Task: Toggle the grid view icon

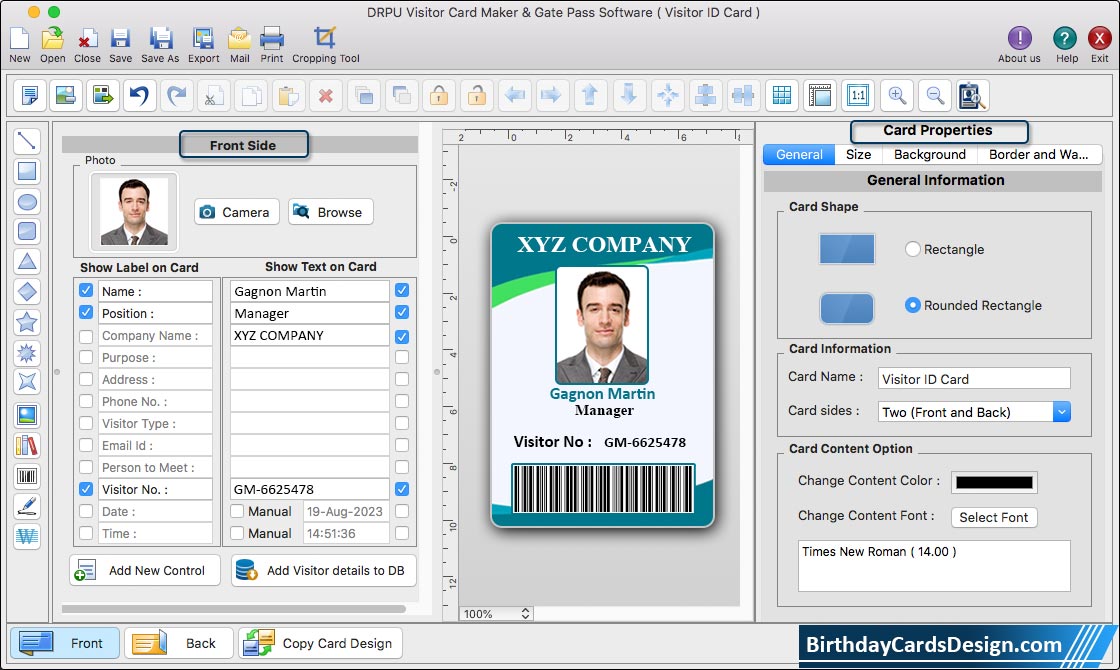Action: tap(782, 95)
